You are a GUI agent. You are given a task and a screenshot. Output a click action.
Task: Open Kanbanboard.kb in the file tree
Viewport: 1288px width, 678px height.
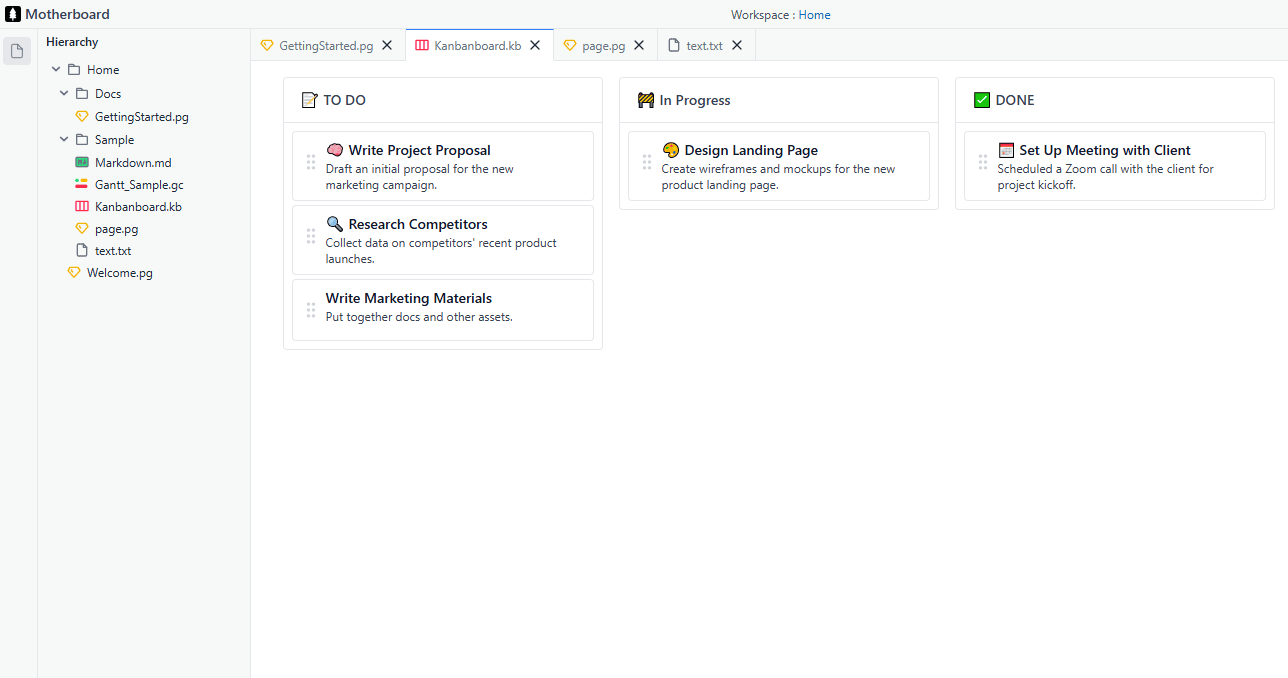click(138, 207)
